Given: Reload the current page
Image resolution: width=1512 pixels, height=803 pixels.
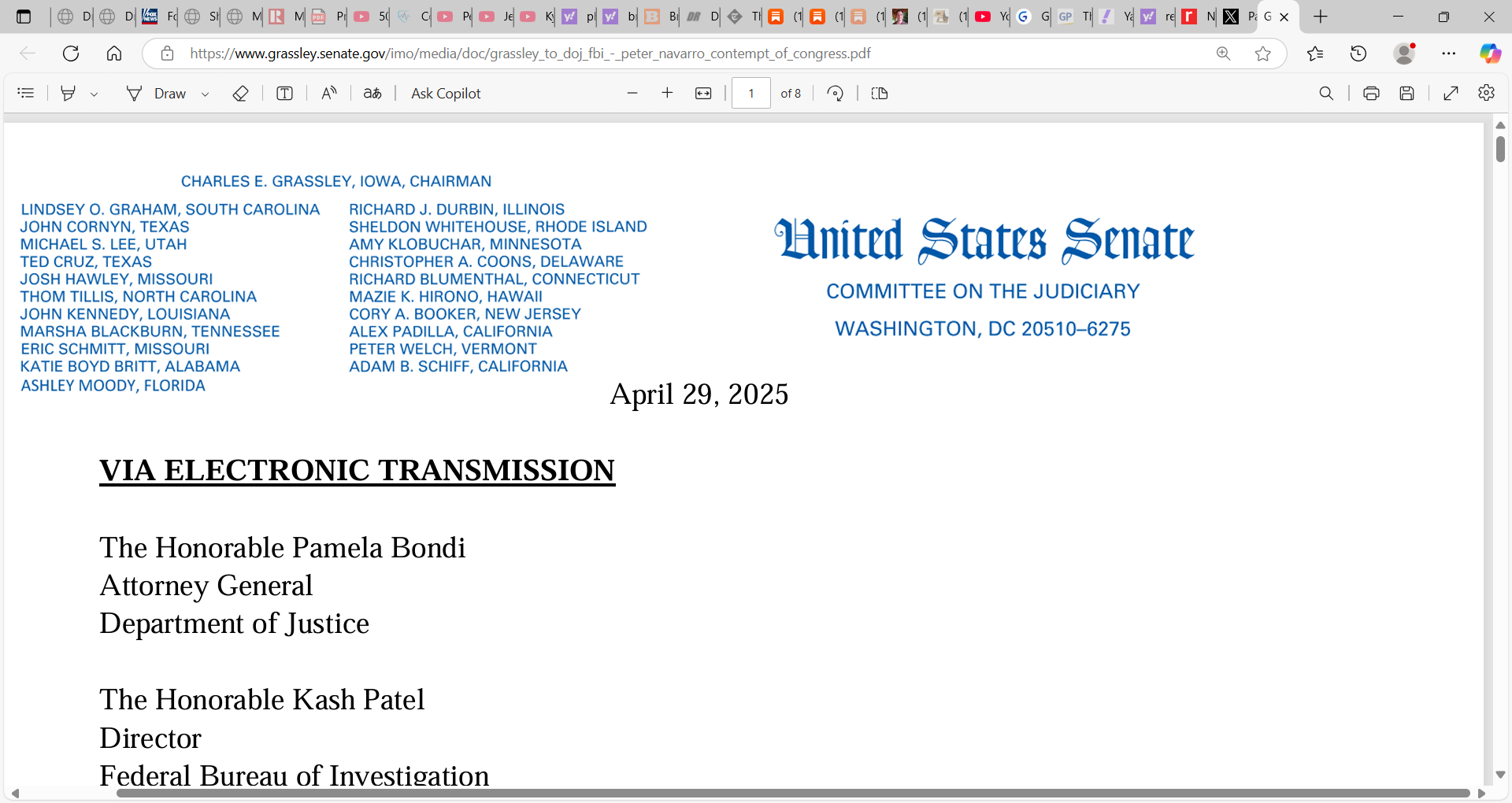Looking at the screenshot, I should tap(71, 54).
